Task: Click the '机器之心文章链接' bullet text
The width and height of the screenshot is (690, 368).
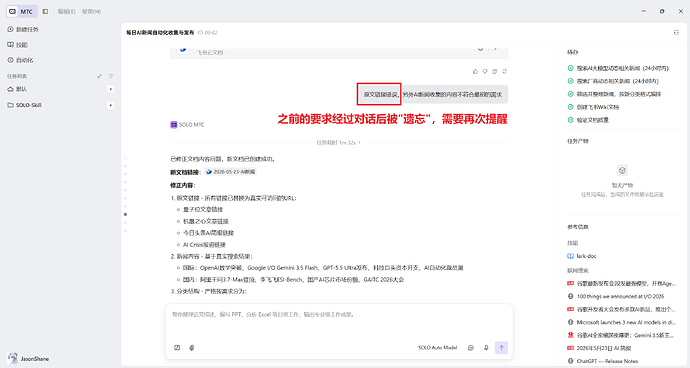Action: pyautogui.click(x=206, y=221)
